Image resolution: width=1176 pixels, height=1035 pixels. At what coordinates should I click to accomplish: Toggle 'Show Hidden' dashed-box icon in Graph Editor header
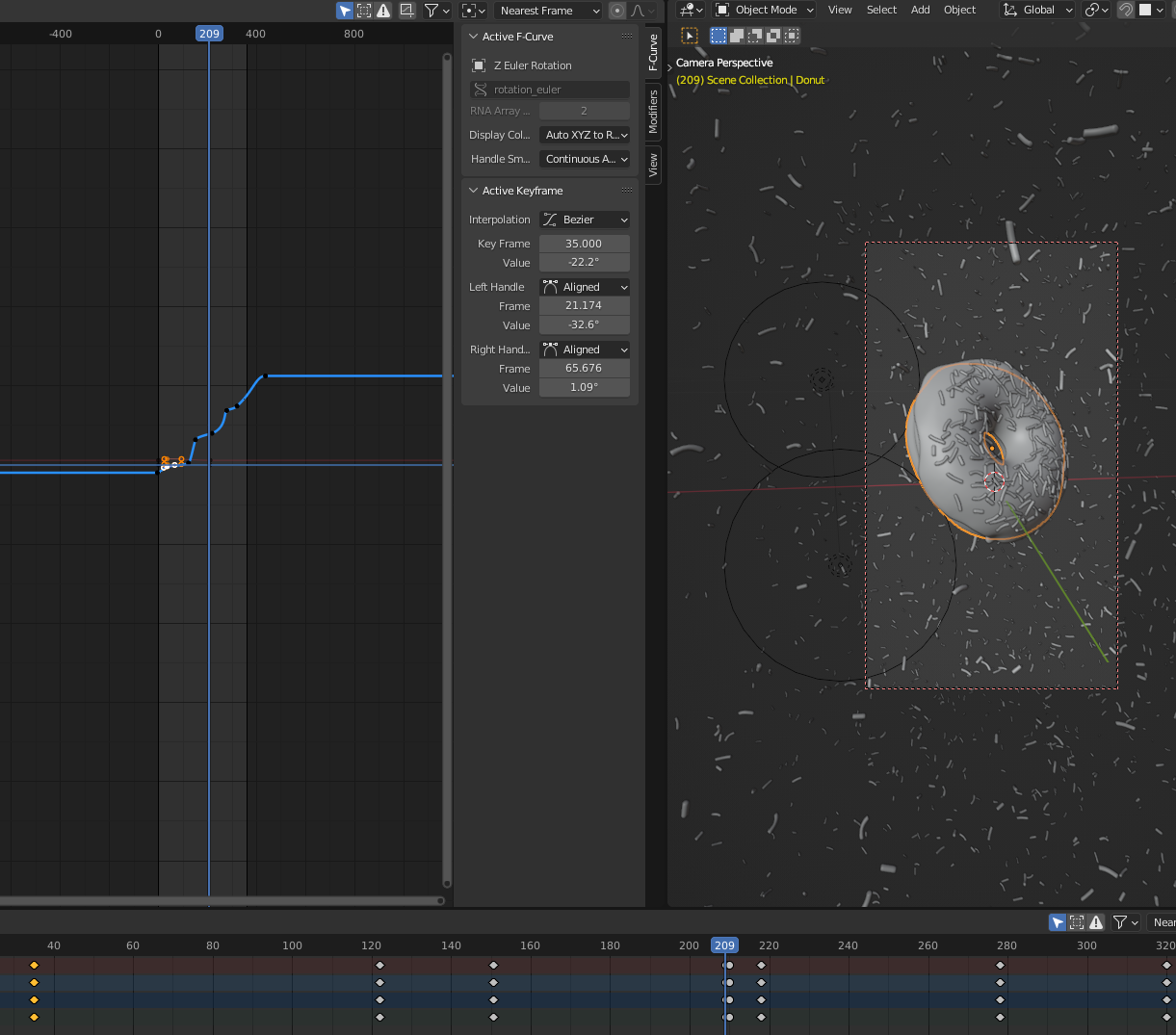coord(364,11)
